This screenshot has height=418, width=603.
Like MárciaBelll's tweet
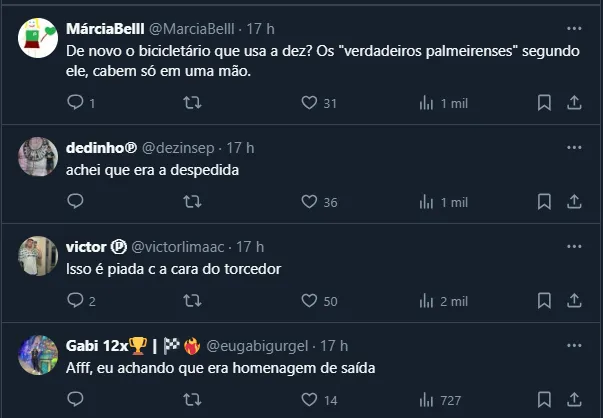309,102
